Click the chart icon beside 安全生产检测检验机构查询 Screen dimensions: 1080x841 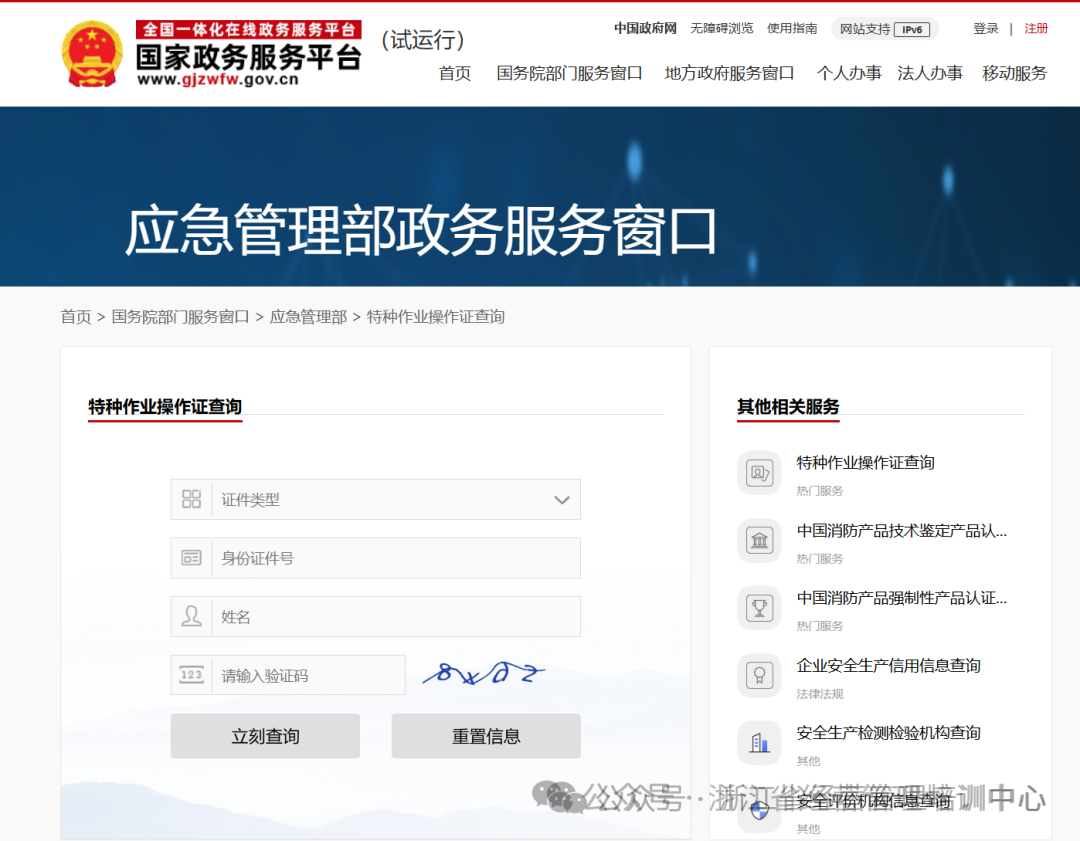pos(759,743)
